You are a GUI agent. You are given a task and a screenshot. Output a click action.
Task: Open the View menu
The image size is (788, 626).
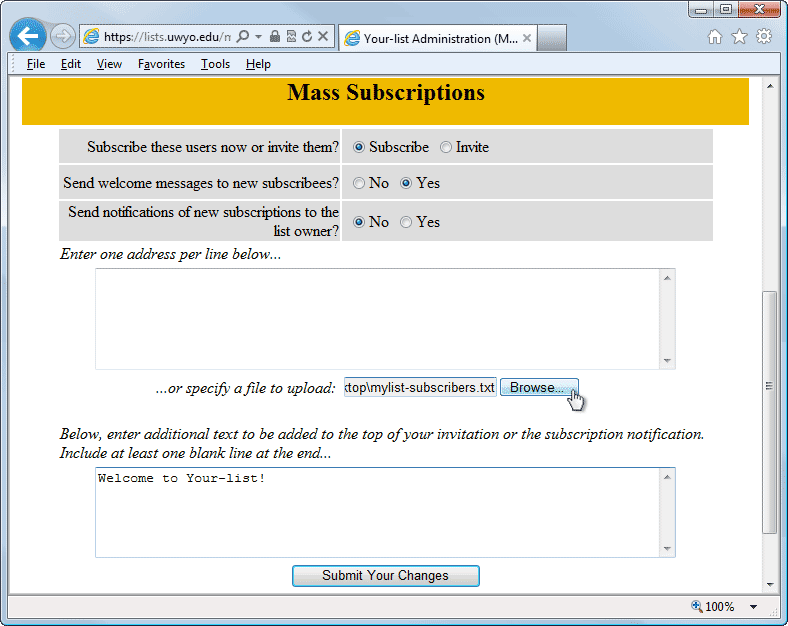pos(109,64)
